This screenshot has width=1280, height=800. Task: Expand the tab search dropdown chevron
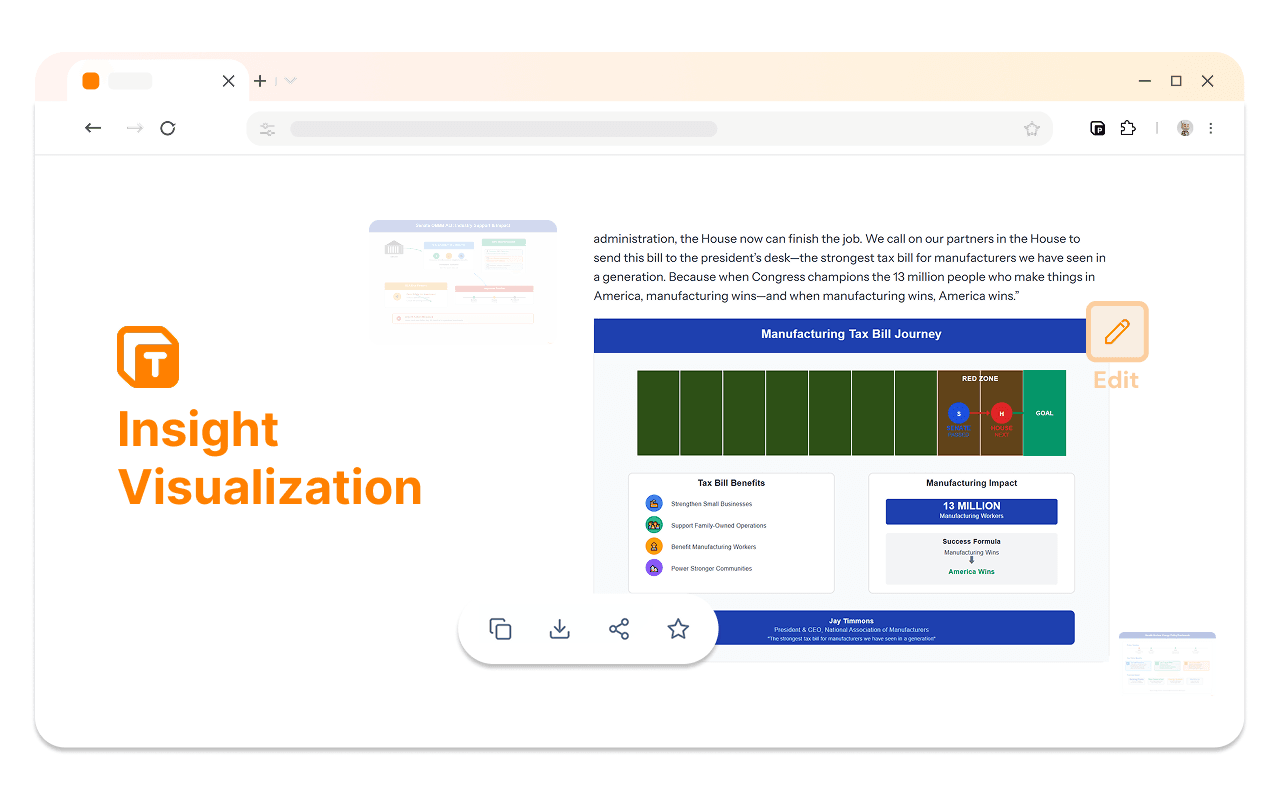(291, 81)
